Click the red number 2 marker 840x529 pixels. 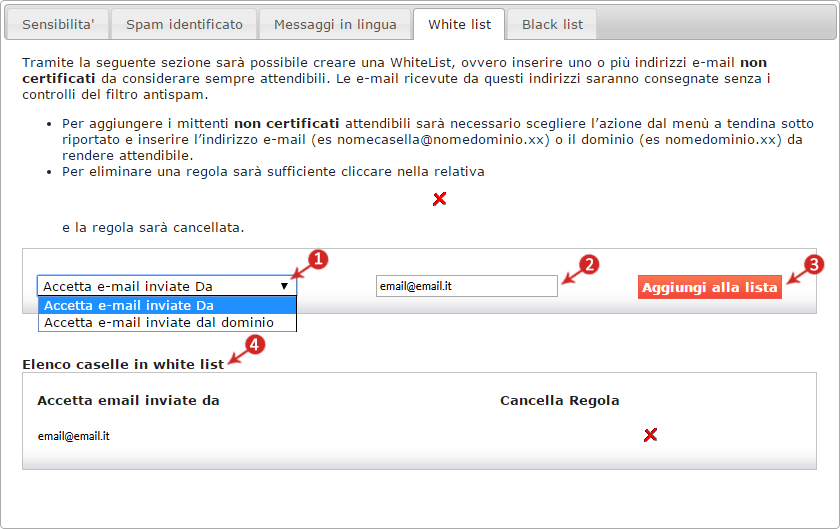point(589,265)
